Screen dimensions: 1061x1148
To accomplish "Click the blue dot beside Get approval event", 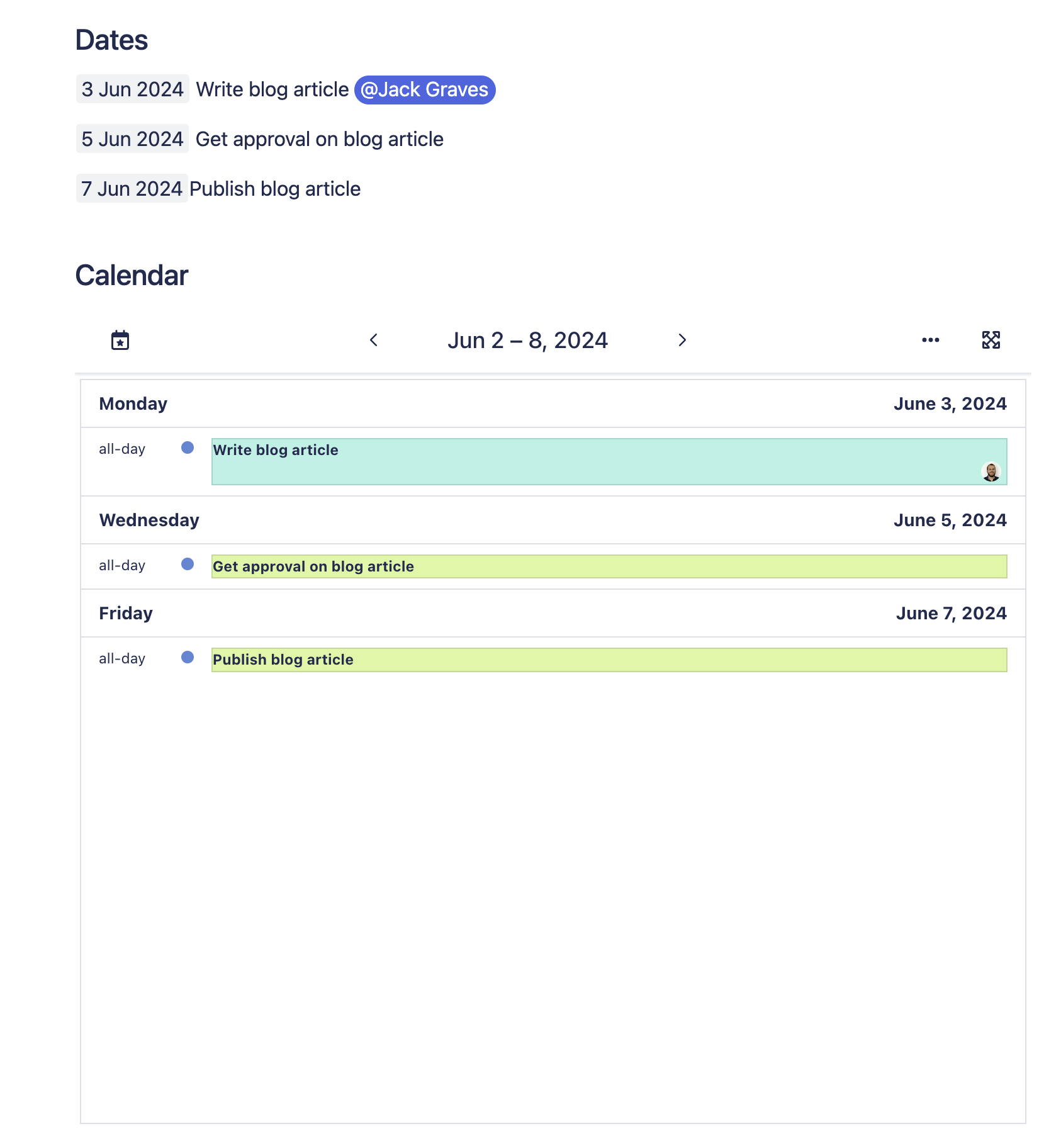I will pos(187,565).
